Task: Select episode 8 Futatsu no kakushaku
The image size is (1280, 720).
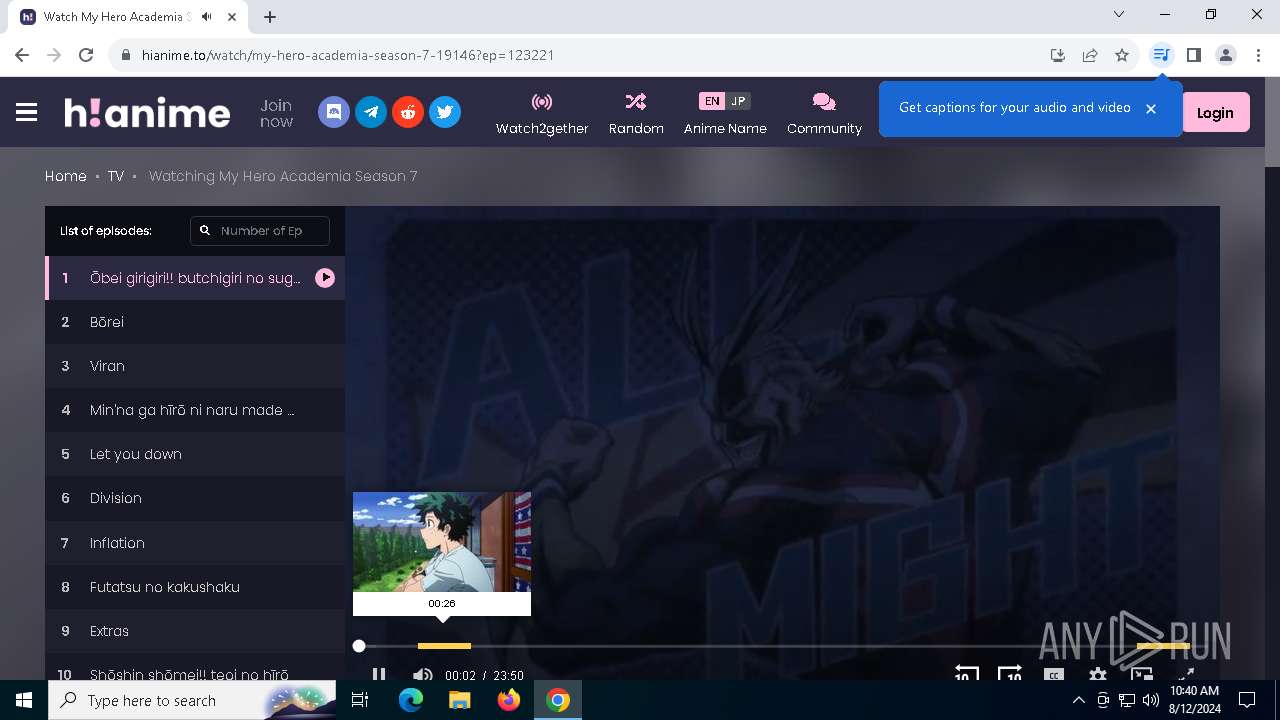Action: click(195, 587)
